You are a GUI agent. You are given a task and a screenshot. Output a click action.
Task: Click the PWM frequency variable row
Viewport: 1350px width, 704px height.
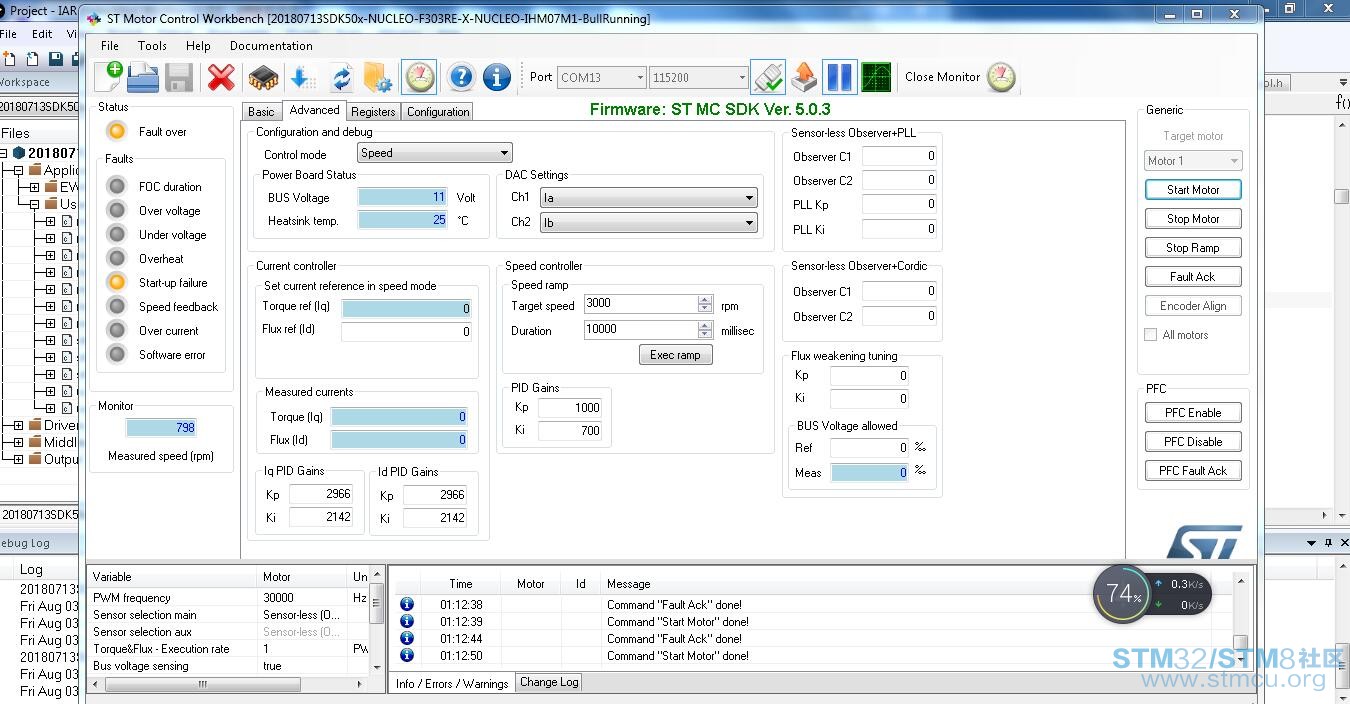[230, 597]
